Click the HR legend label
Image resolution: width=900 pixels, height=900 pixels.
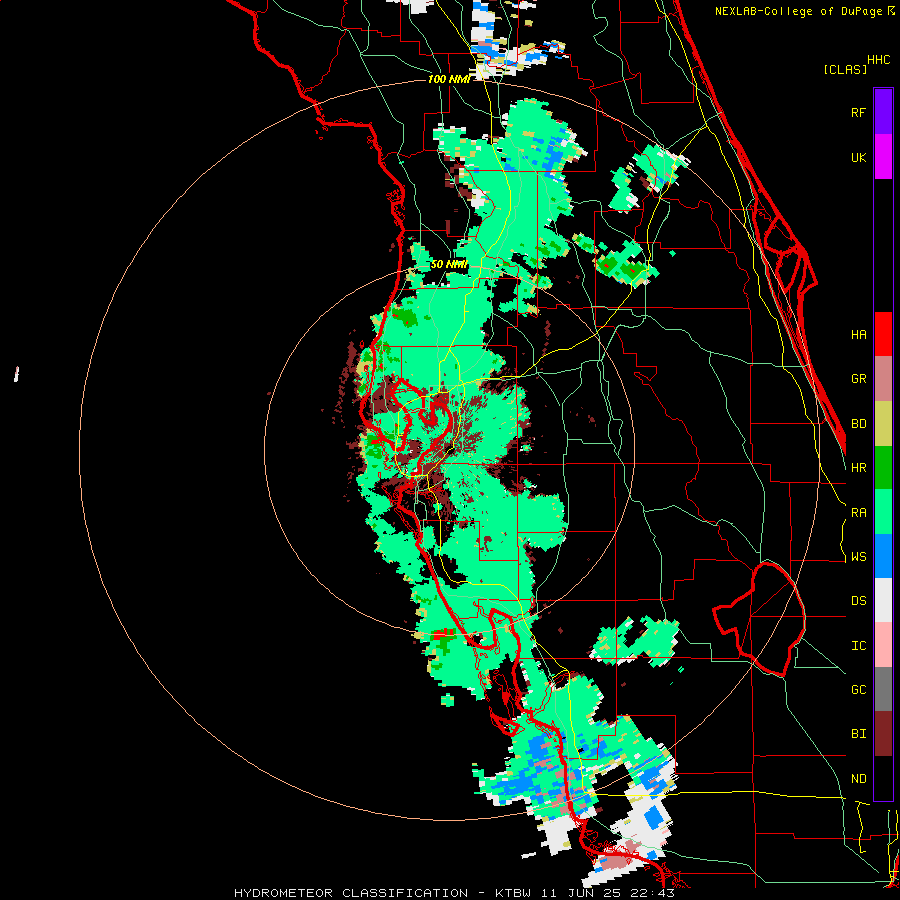click(858, 468)
